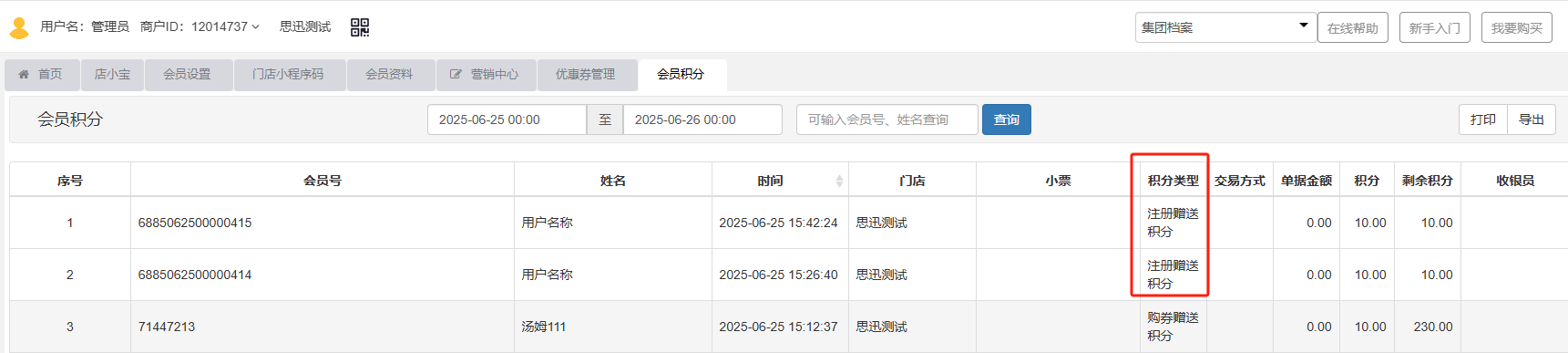Go to 门店小程序码 tab
1568x353 pixels.
[x=288, y=75]
